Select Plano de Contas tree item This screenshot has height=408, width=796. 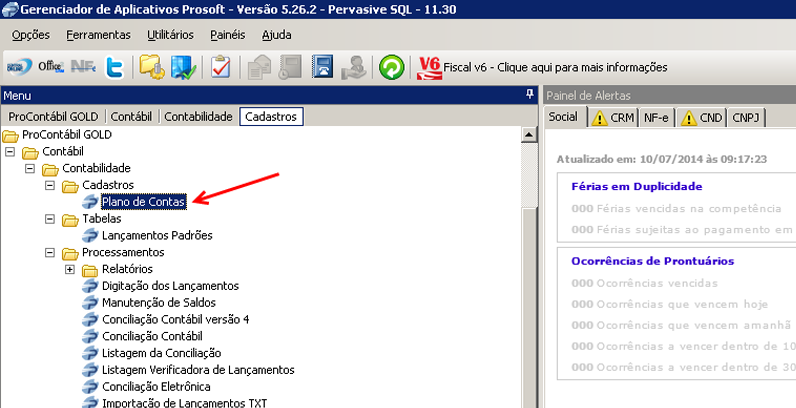(x=144, y=202)
